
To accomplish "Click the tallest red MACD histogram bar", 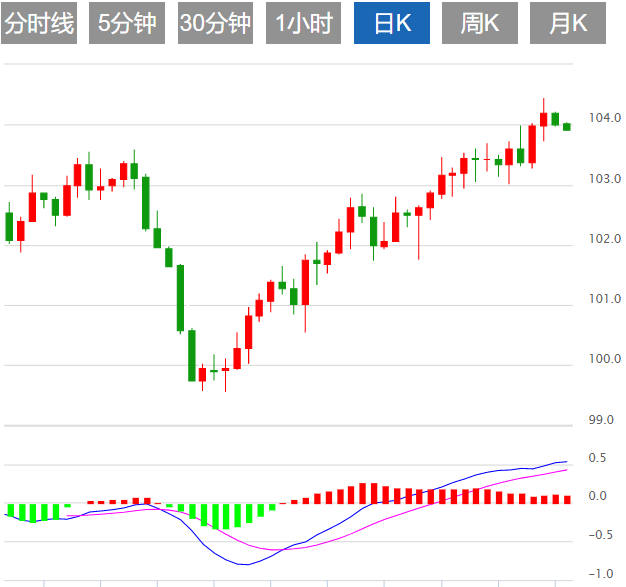I will (364, 493).
